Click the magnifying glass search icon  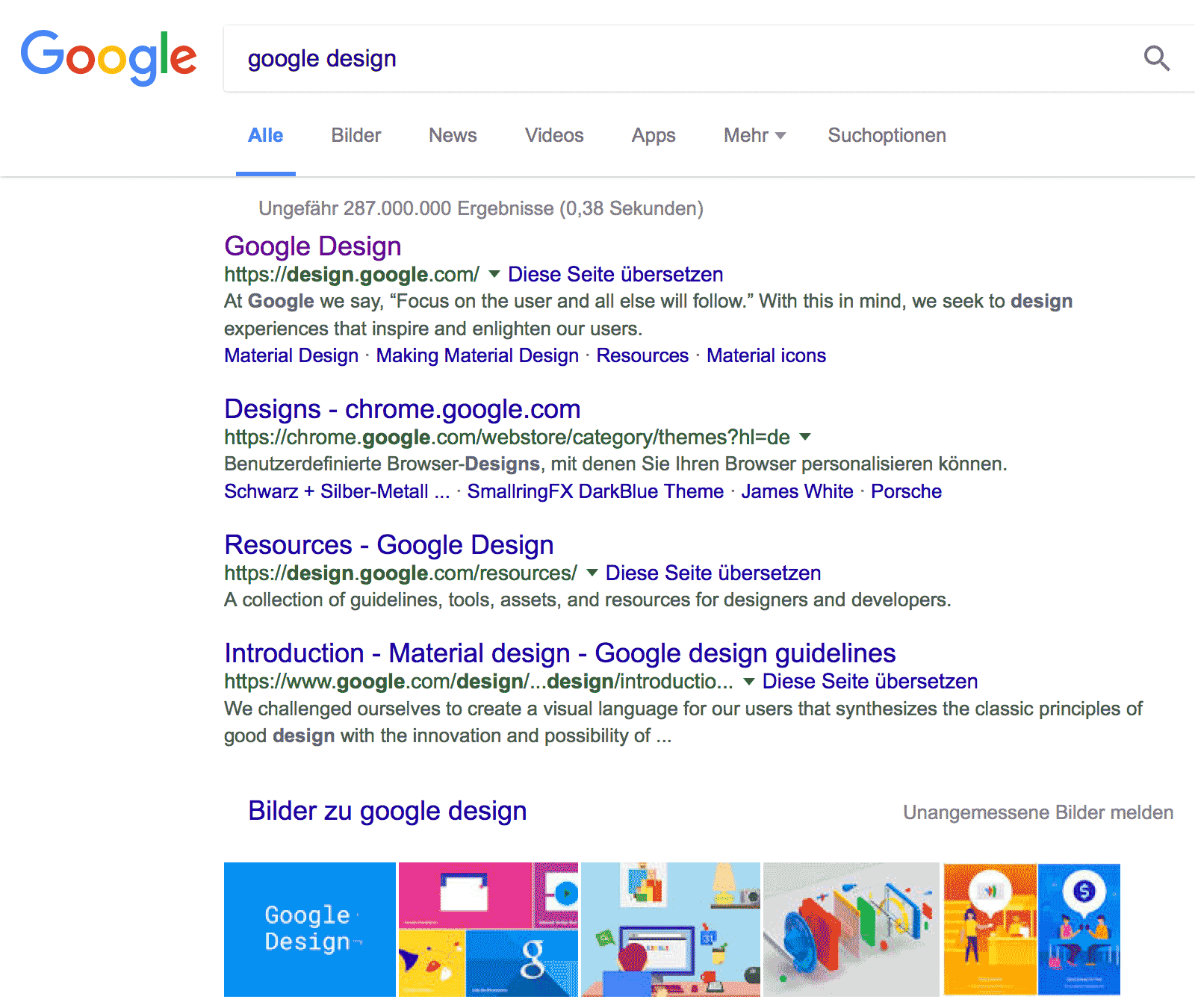pyautogui.click(x=1157, y=58)
